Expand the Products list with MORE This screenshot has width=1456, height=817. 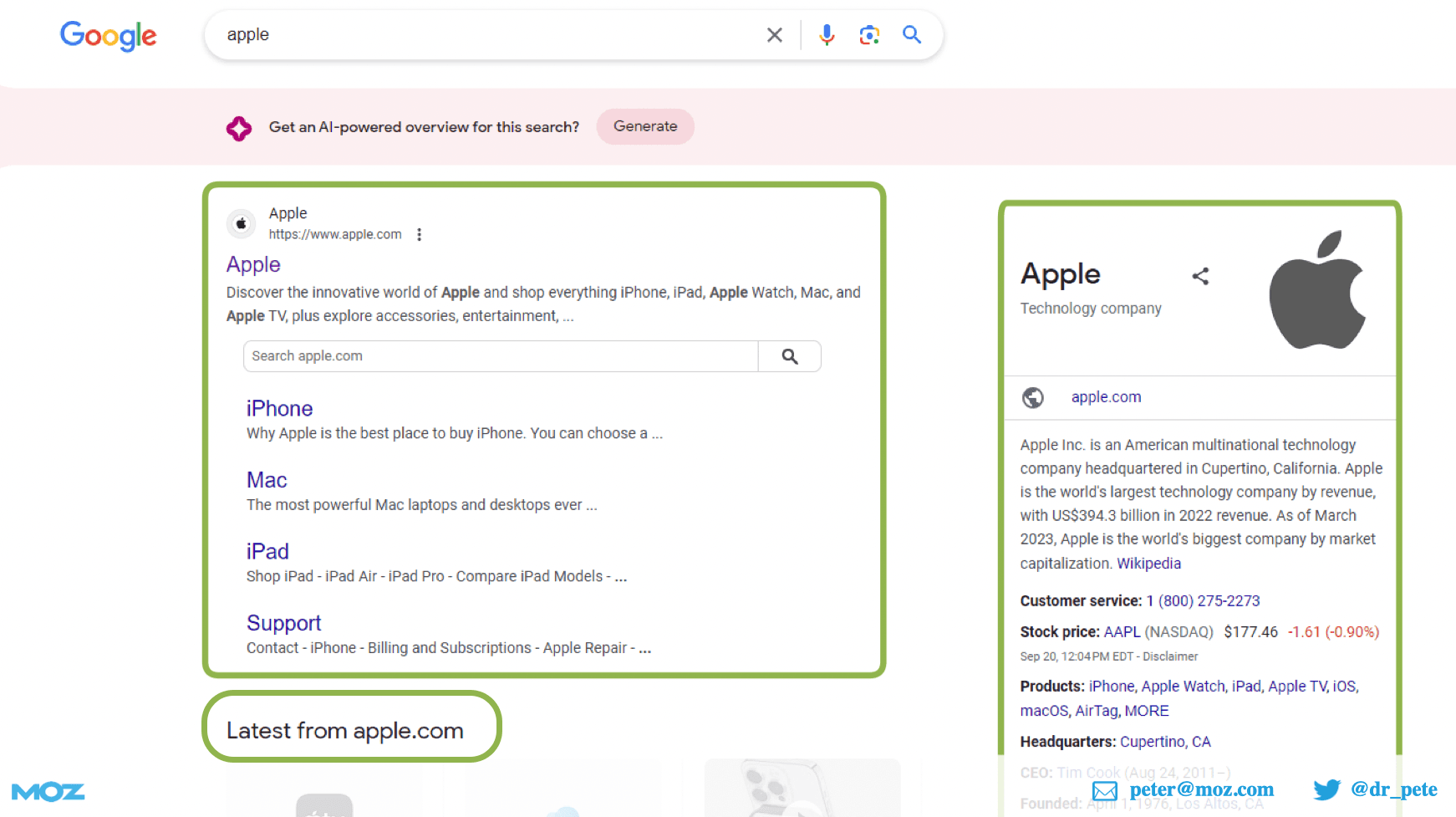(1146, 710)
